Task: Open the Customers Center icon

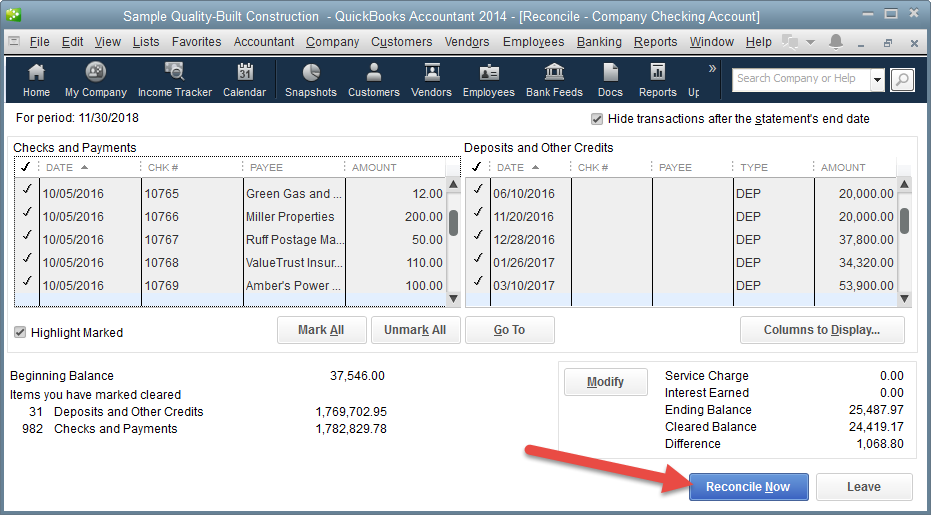Action: 373,80
